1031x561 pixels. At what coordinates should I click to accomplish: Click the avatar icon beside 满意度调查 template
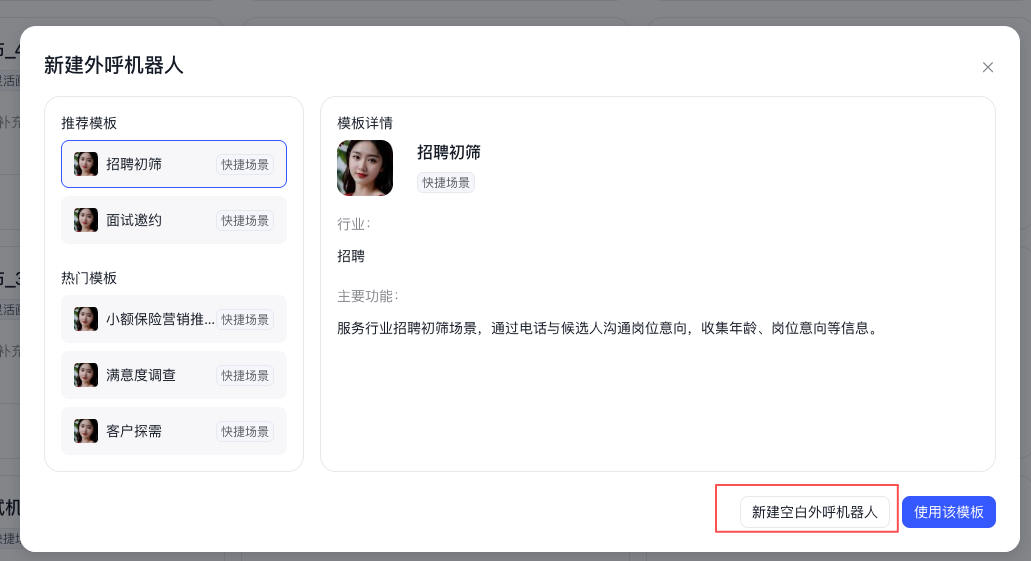coord(86,375)
